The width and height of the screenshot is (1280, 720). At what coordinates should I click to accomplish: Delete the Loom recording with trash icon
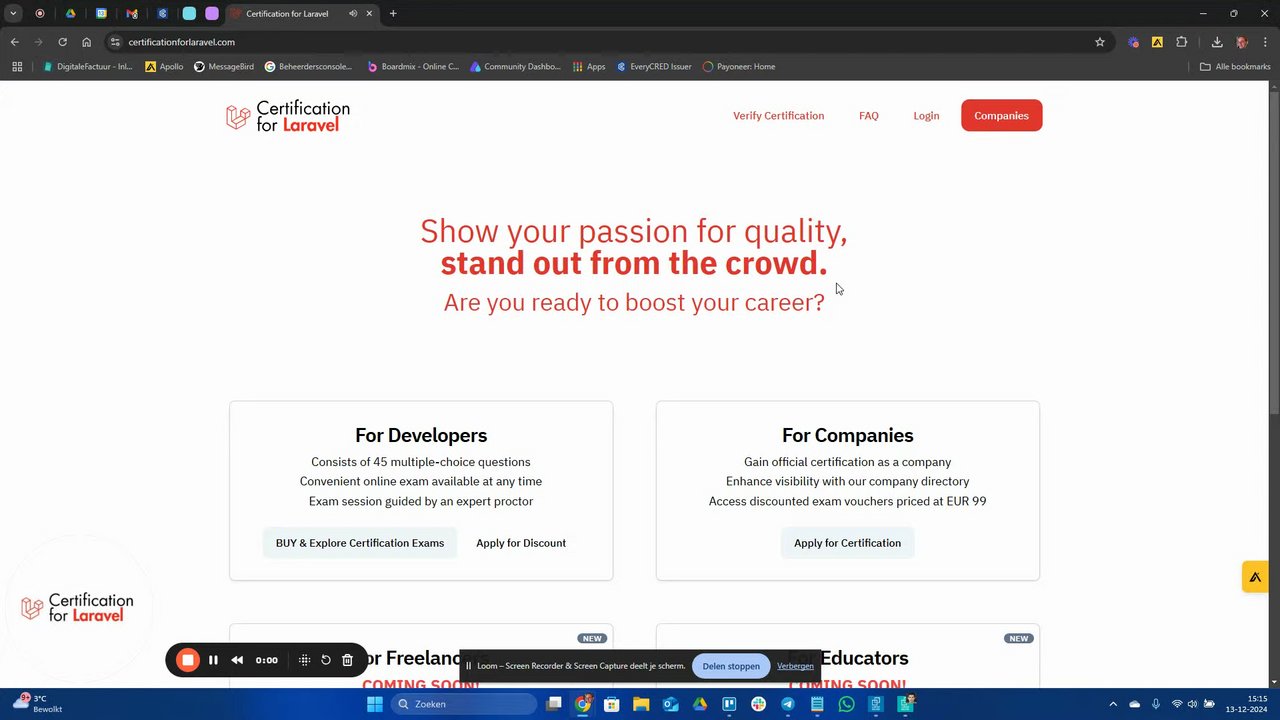pos(347,660)
